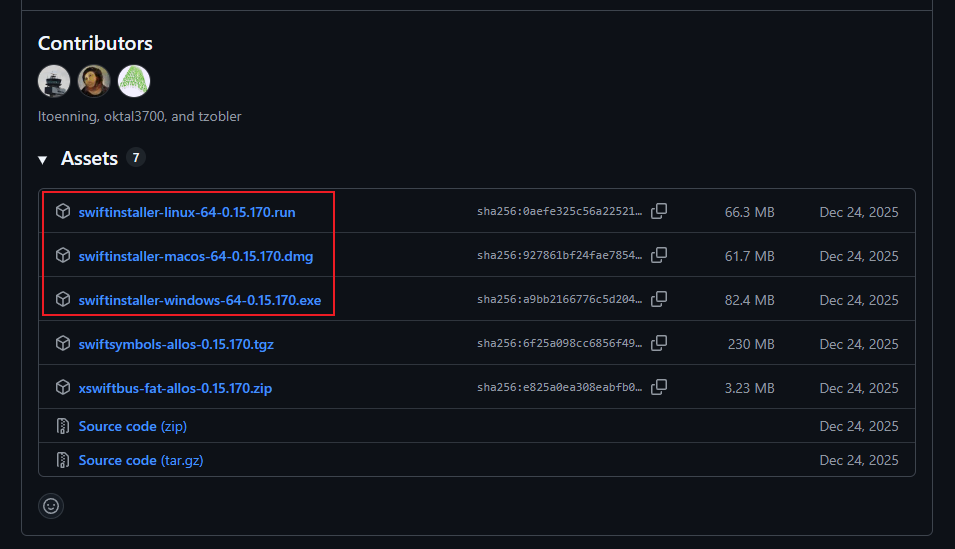Screen dimensions: 955x549
Task: Copy sha256 hash of linux .run installer
Action: pos(659,211)
